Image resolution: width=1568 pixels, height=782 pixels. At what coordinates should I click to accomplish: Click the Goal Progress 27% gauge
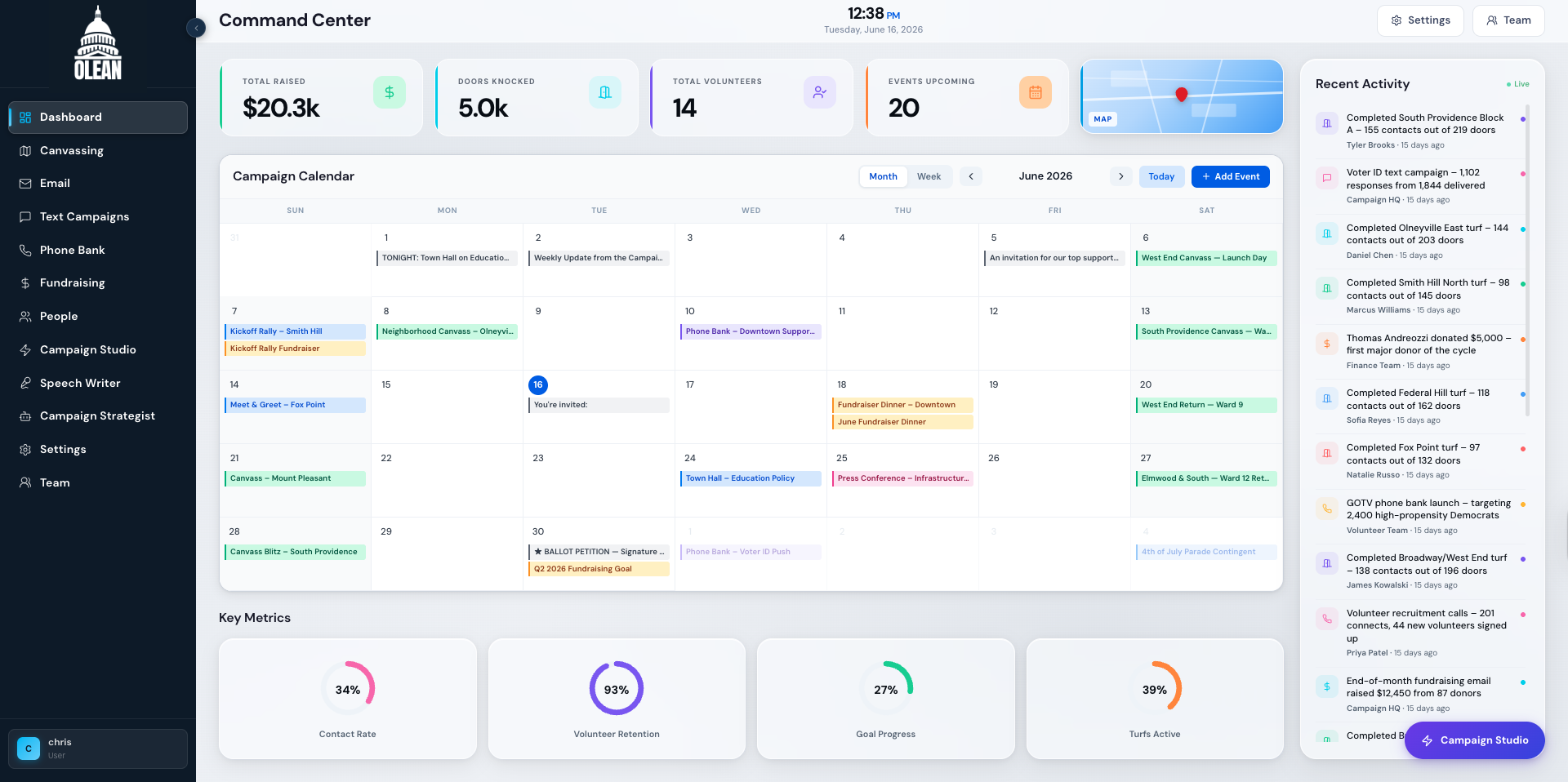pyautogui.click(x=886, y=689)
